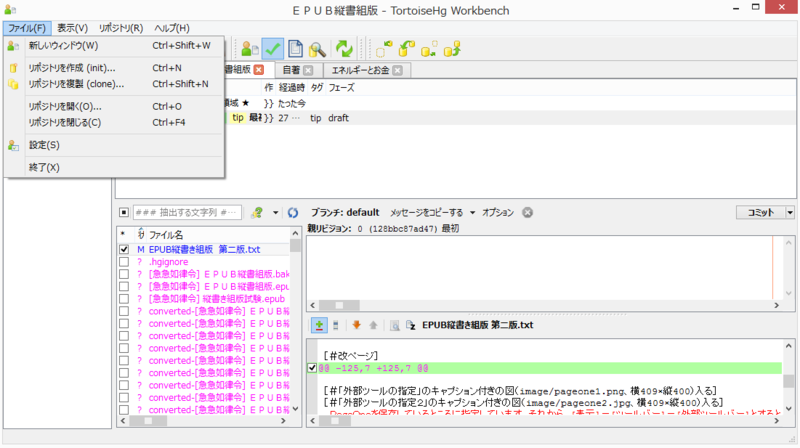This screenshot has width=800, height=448.
Task: Close the 自著 tab with its X
Action: pos(308,70)
